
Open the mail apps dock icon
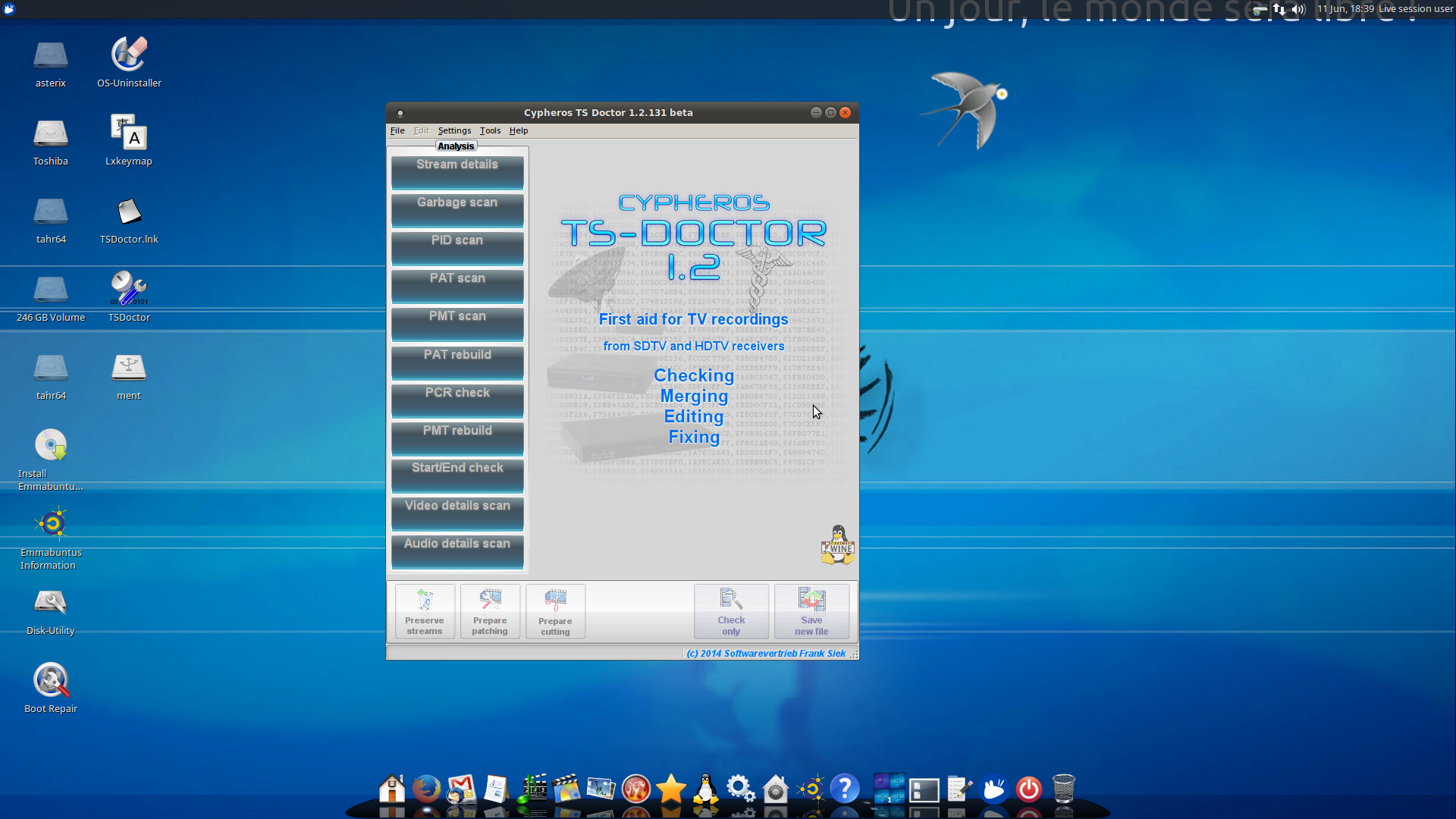coord(461,789)
